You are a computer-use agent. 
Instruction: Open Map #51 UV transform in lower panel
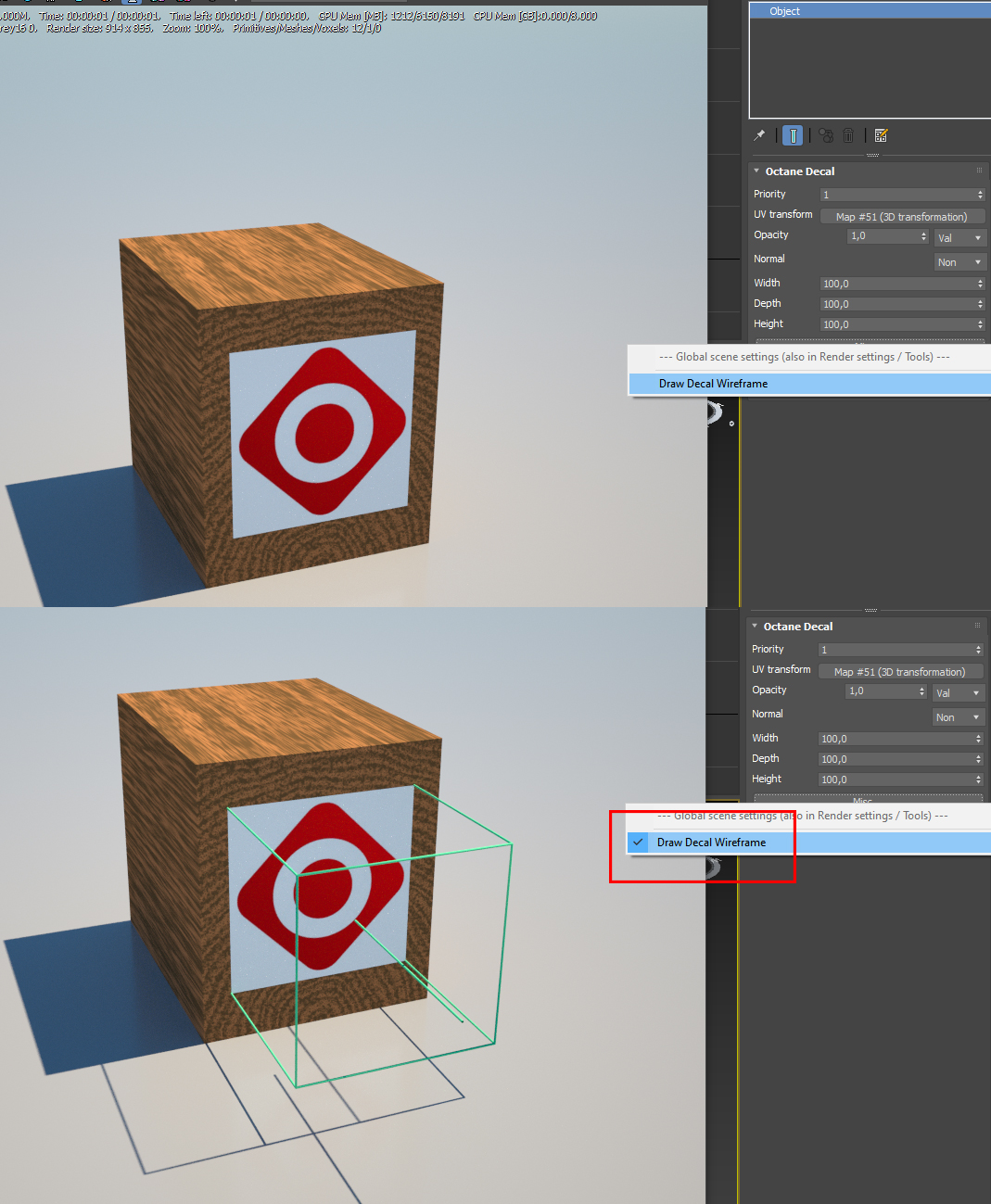click(x=900, y=672)
